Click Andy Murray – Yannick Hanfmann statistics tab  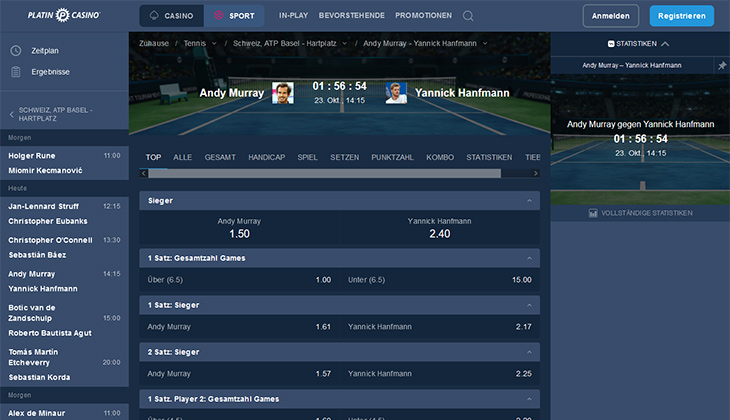[632, 66]
